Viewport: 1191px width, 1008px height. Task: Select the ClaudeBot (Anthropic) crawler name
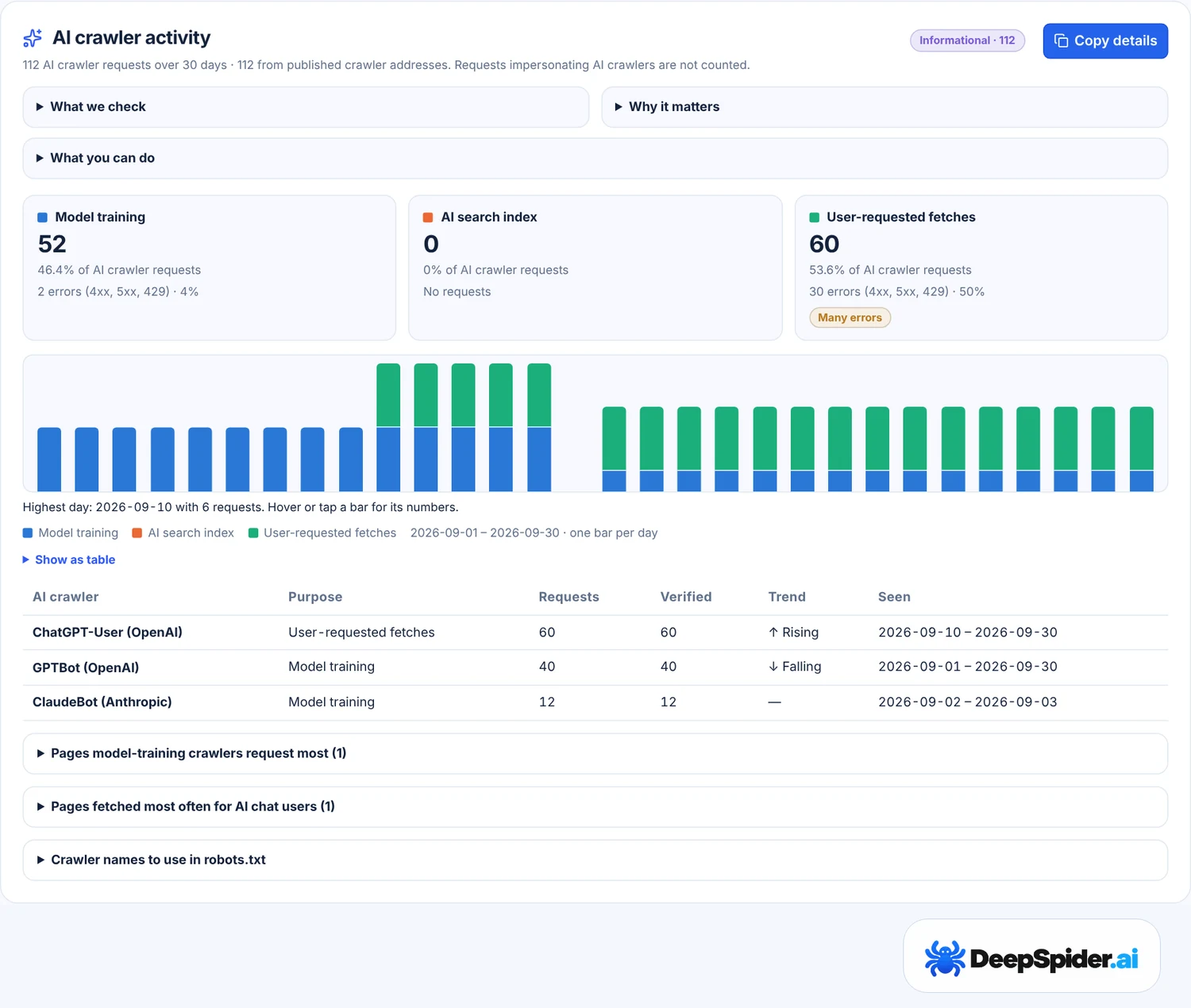coord(102,702)
